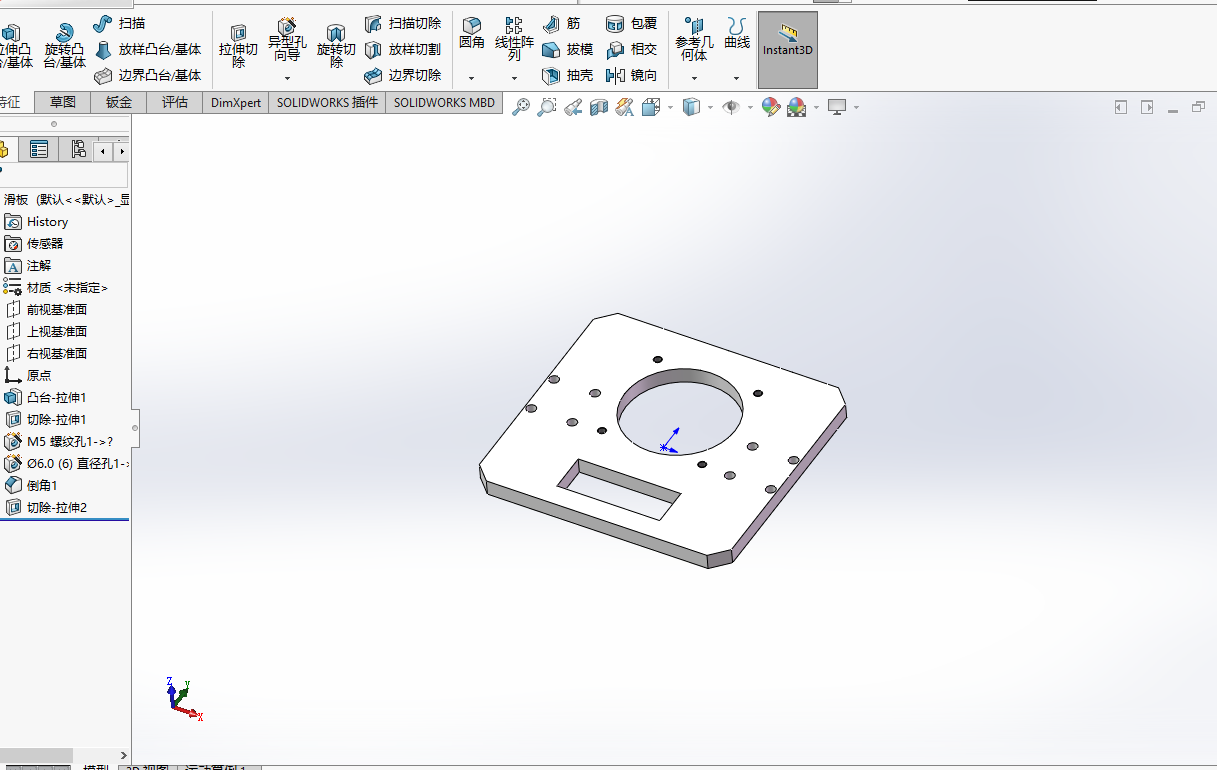This screenshot has height=770, width=1217.
Task: Open dropdown under 线性阵列
Action: point(514,78)
